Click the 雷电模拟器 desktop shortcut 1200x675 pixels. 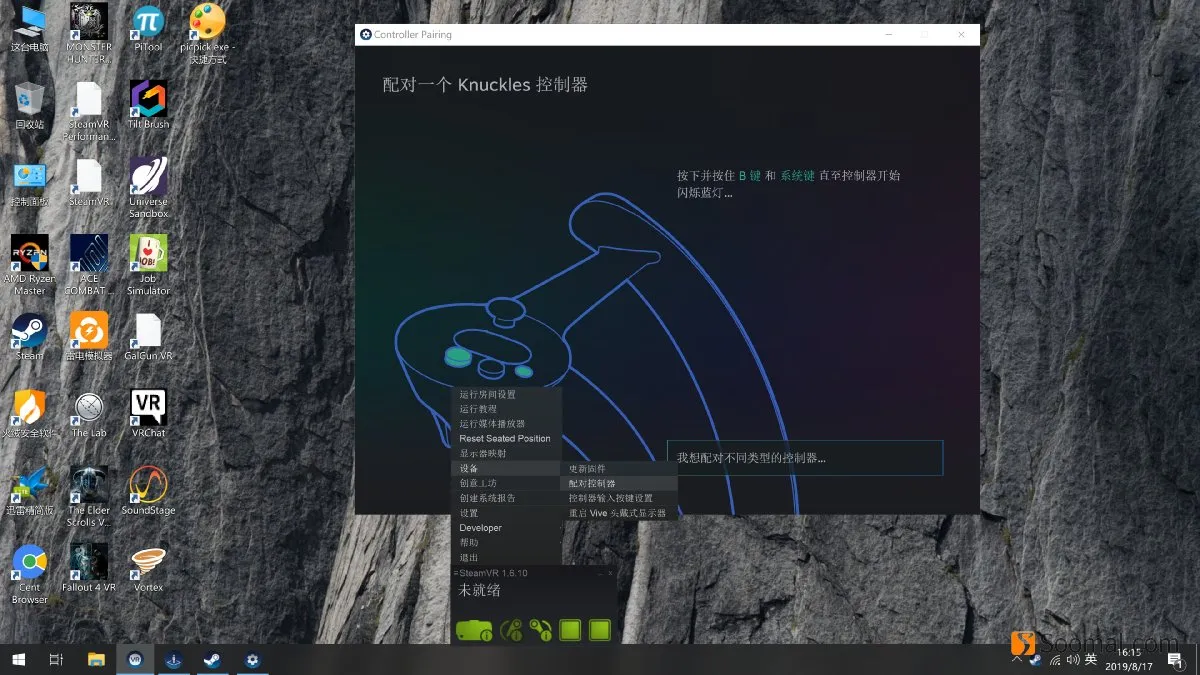89,337
